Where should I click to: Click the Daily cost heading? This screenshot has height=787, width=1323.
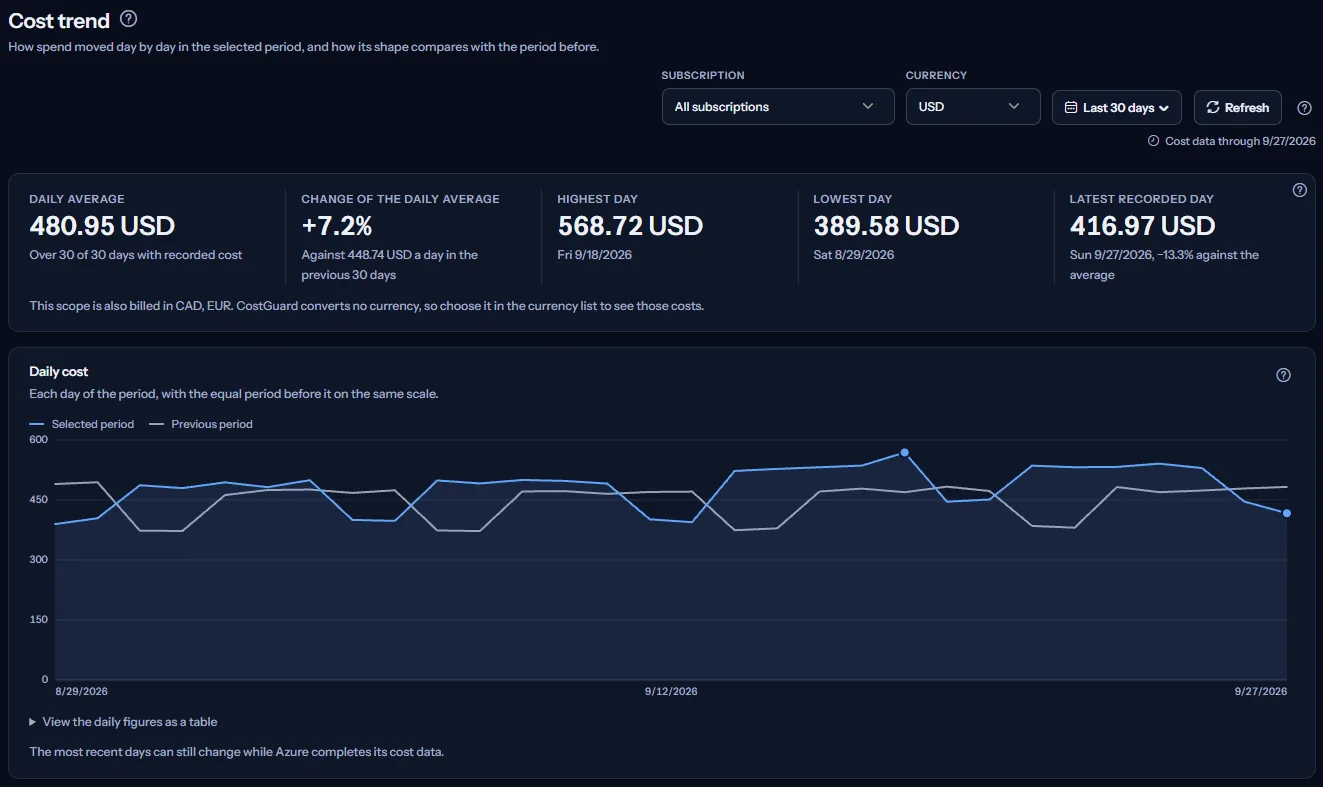[x=59, y=372]
